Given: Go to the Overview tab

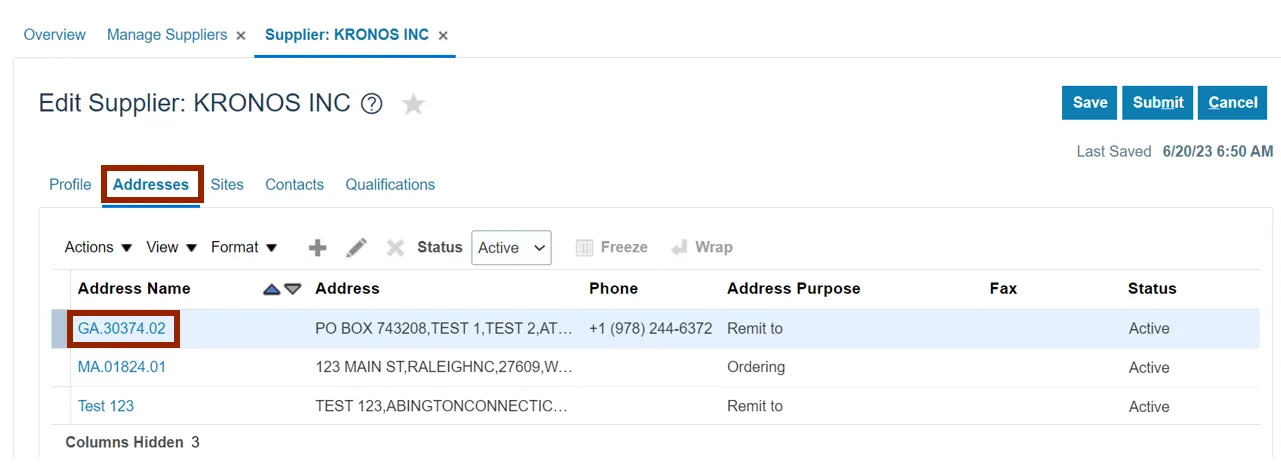Looking at the screenshot, I should tap(55, 35).
